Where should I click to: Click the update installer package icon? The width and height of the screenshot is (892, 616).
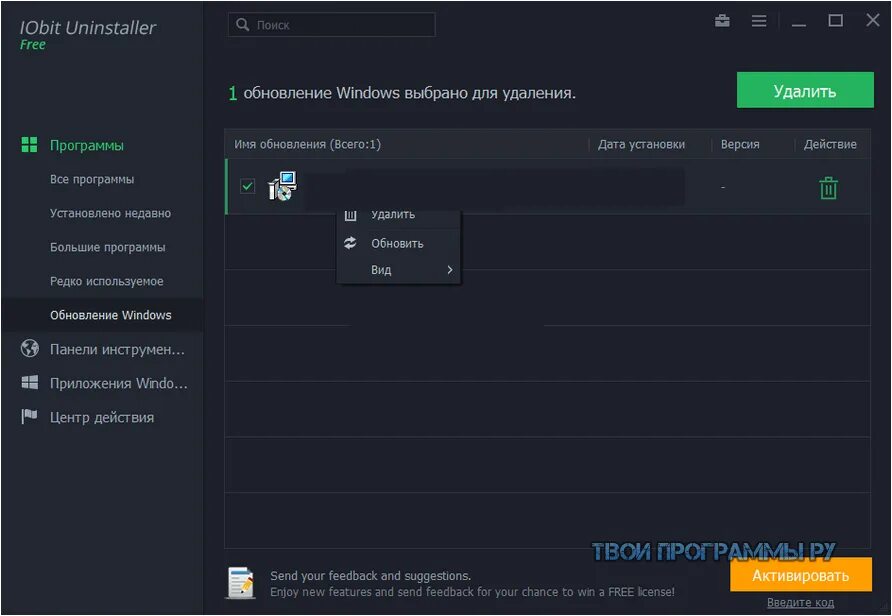(x=282, y=186)
